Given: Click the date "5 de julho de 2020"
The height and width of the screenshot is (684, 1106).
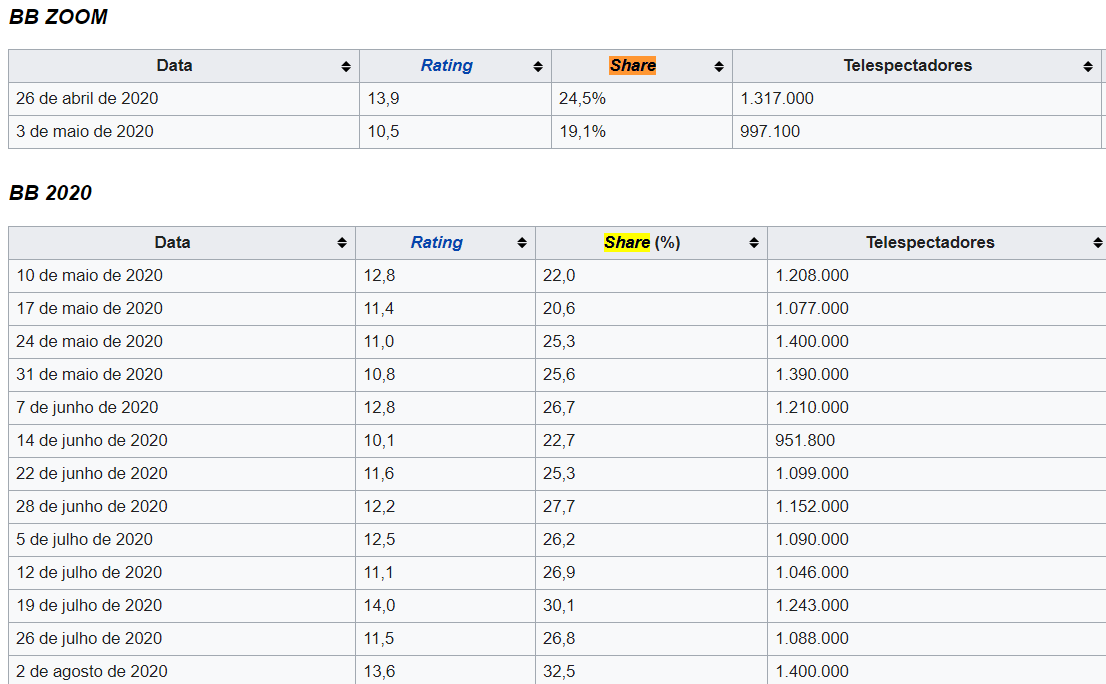Looking at the screenshot, I should [x=84, y=540].
